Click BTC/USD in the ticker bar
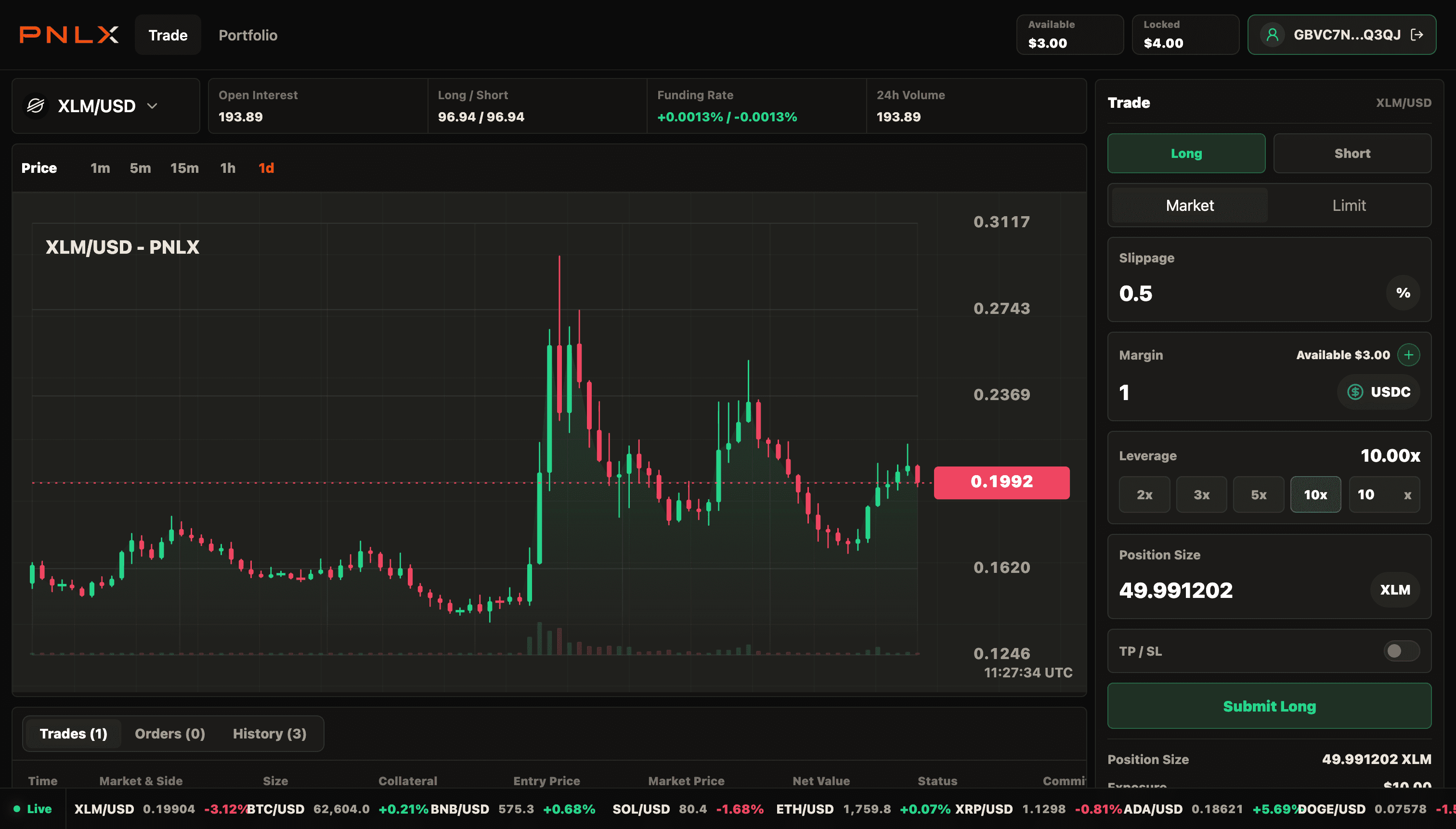The height and width of the screenshot is (829, 1456). [x=275, y=809]
